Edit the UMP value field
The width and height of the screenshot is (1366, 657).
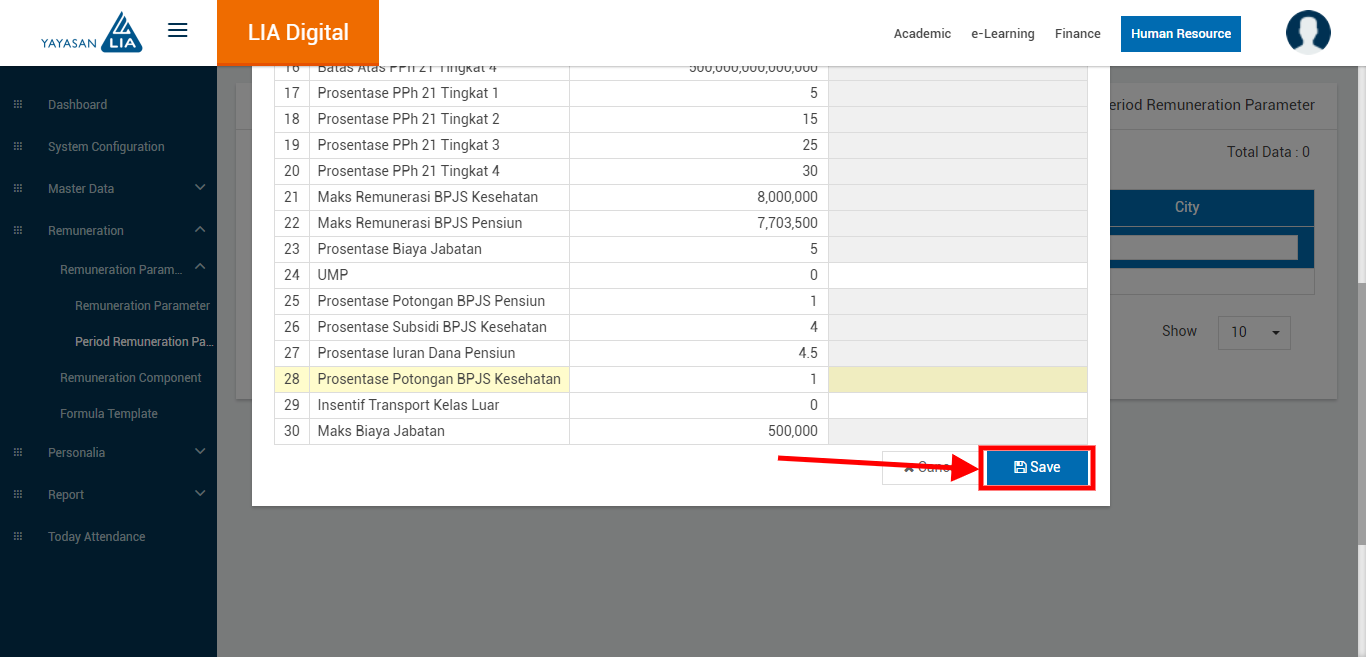pos(957,275)
